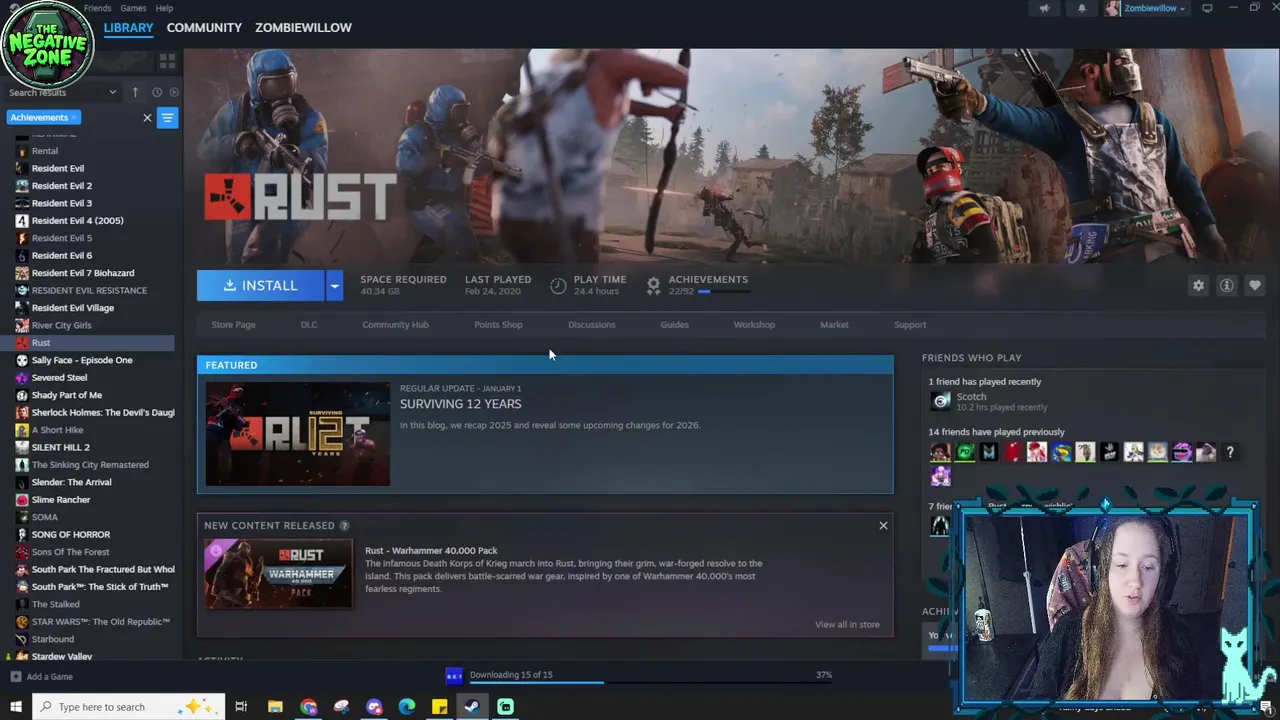Select Resident Evil Village in game list
This screenshot has height=720, width=1280.
[72, 308]
